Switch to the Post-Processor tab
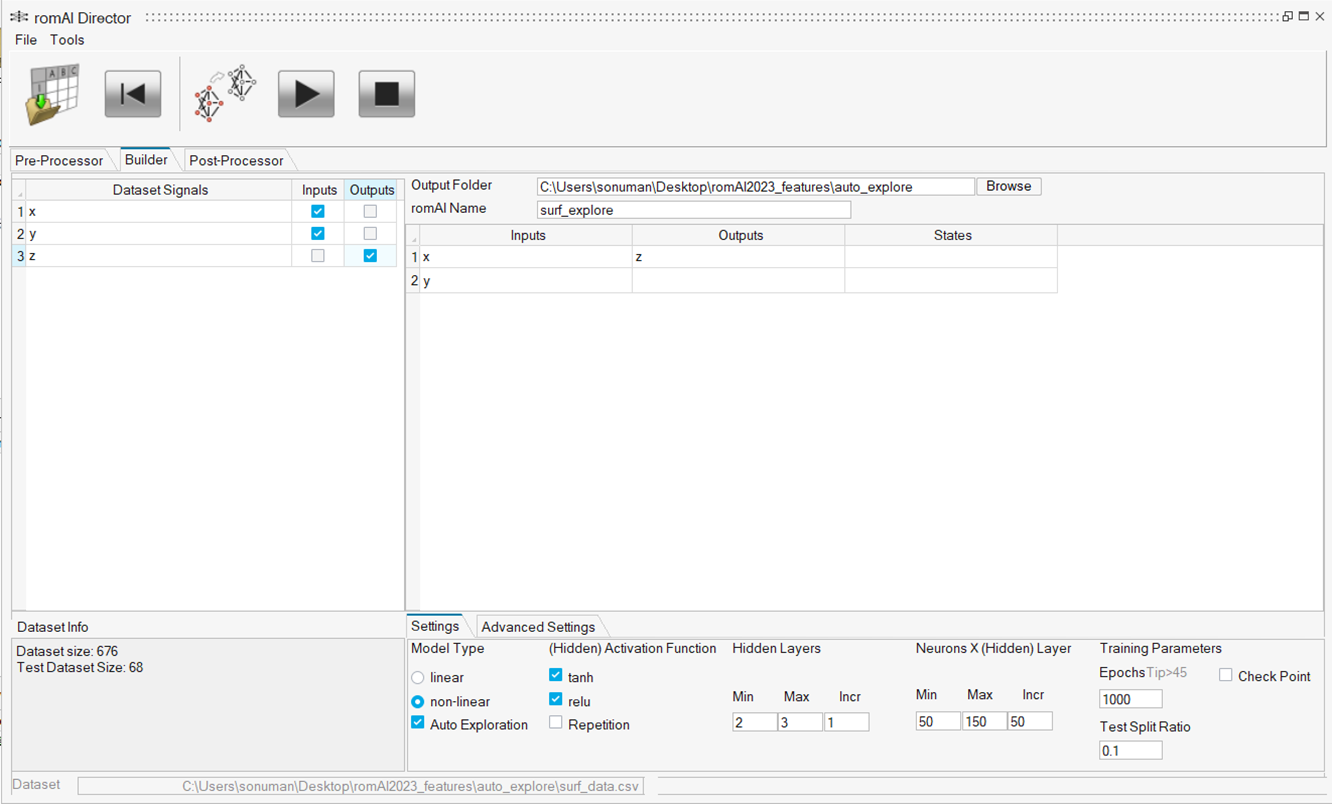This screenshot has height=804, width=1332. 236,160
